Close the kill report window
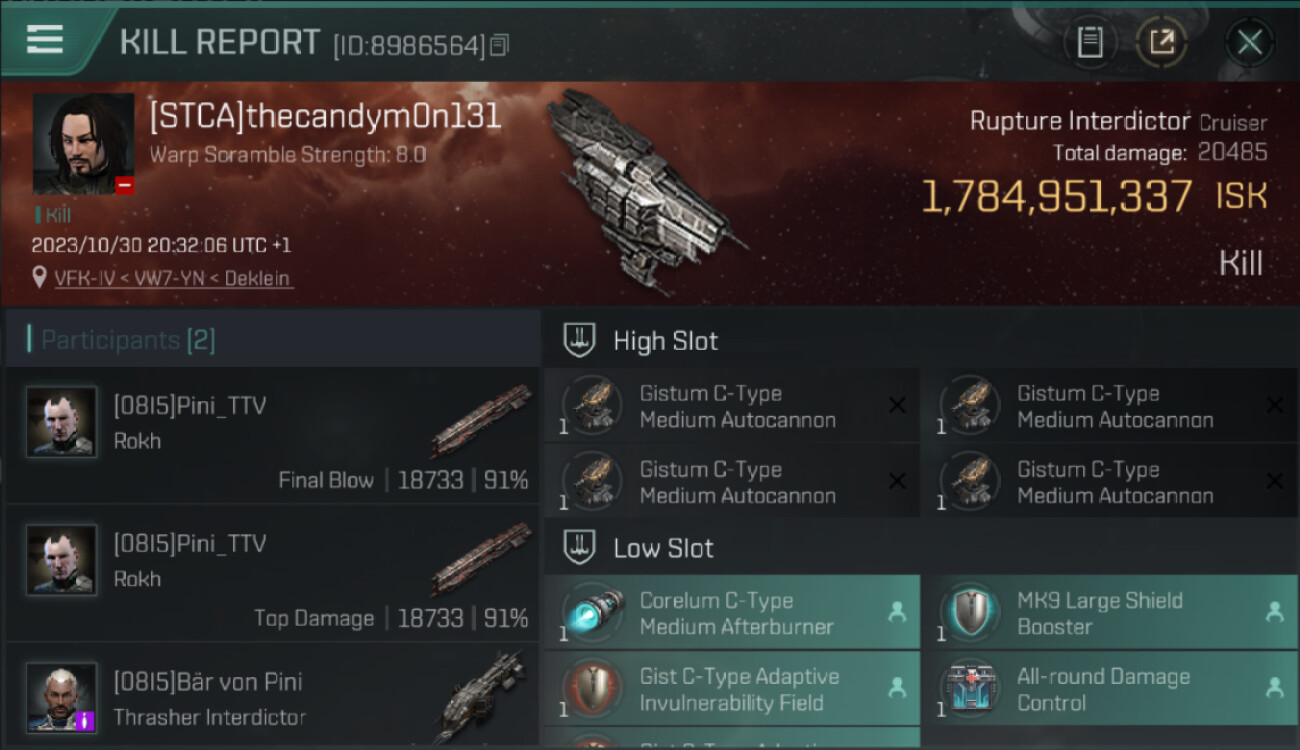 [x=1249, y=42]
